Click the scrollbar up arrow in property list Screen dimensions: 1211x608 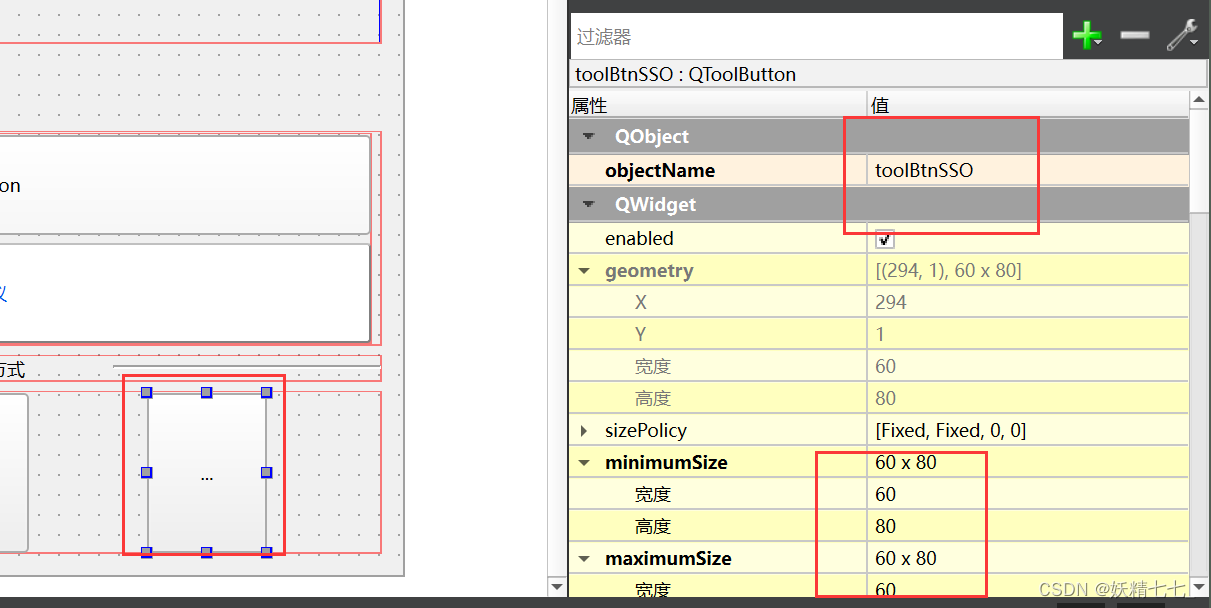click(1199, 101)
